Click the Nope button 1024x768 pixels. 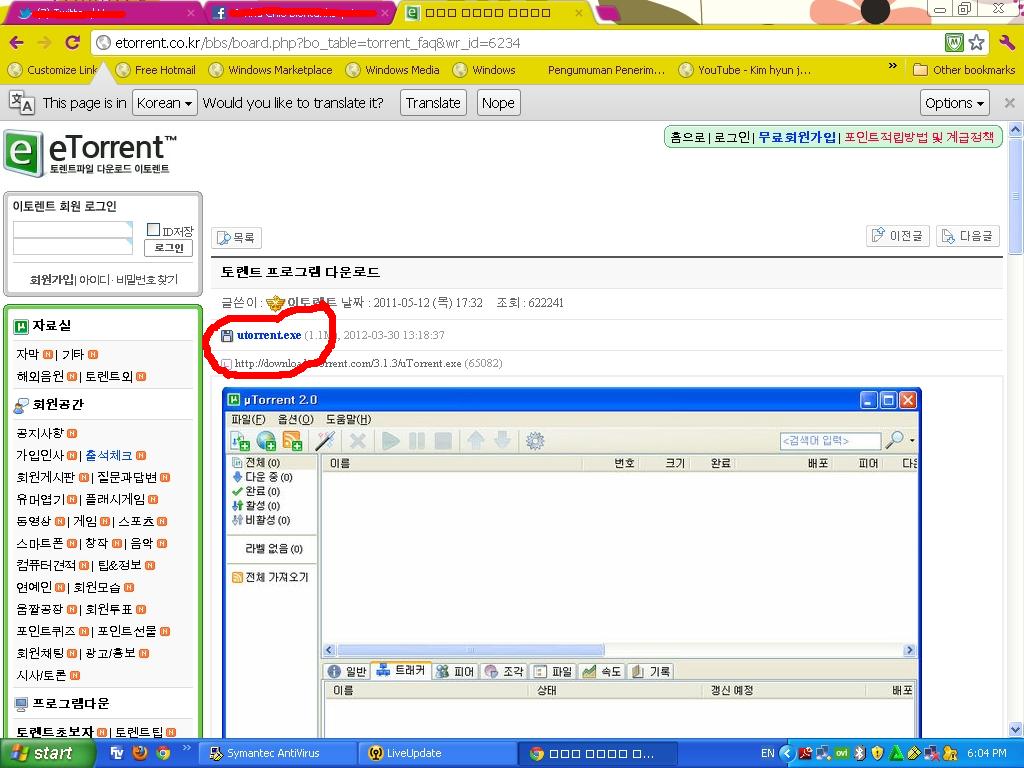coord(498,103)
